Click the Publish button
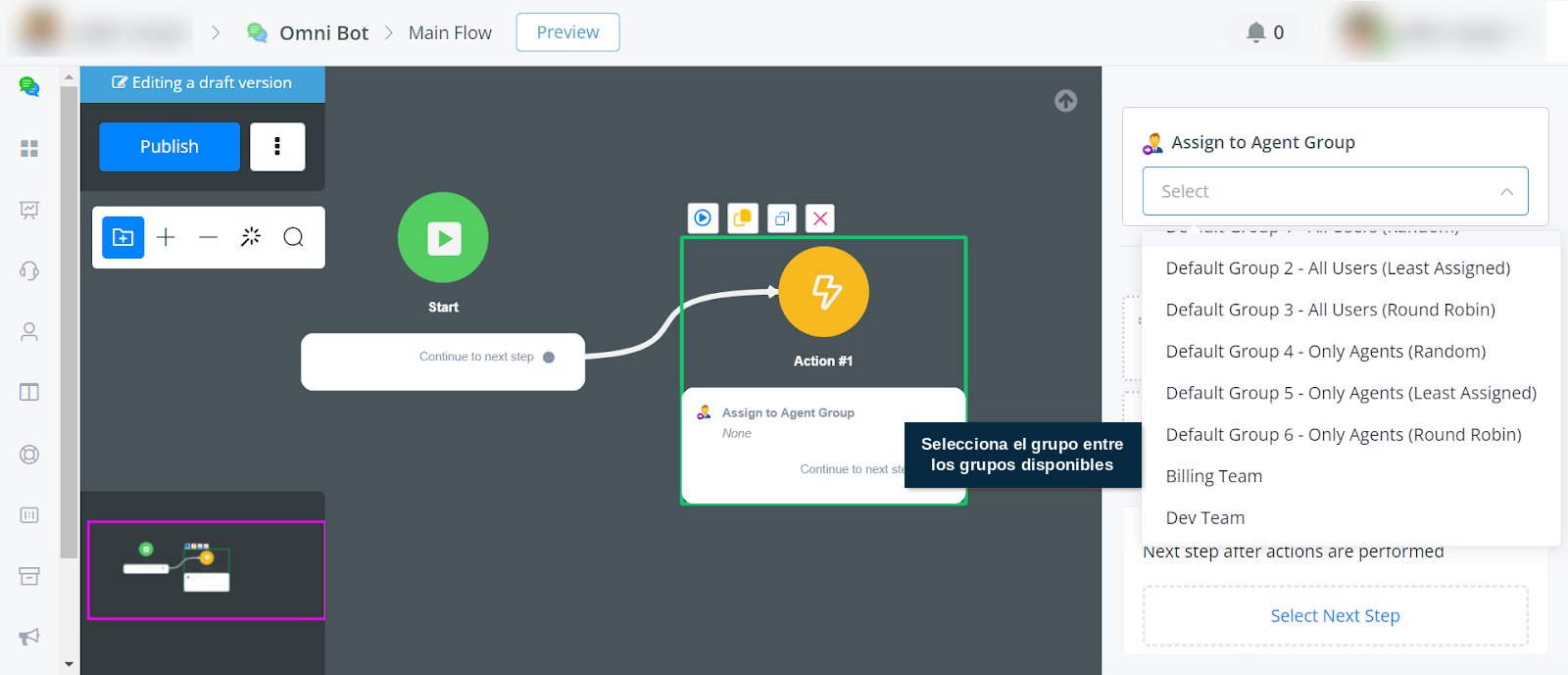This screenshot has width=1568, height=675. pos(170,147)
